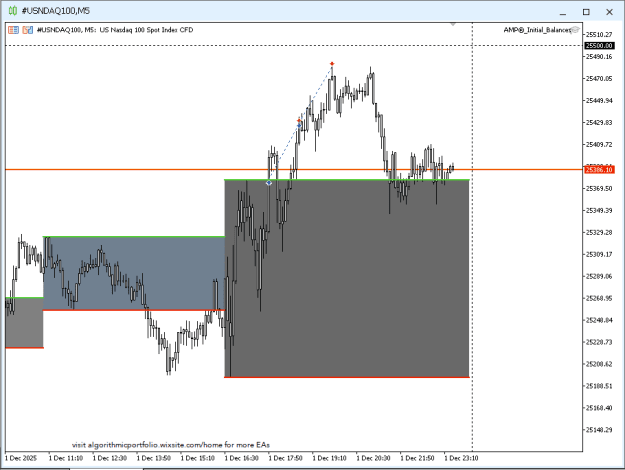The width and height of the screenshot is (625, 470).
Task: Maximize the #USNDAQ100,M5 chart window
Action: coord(586,12)
